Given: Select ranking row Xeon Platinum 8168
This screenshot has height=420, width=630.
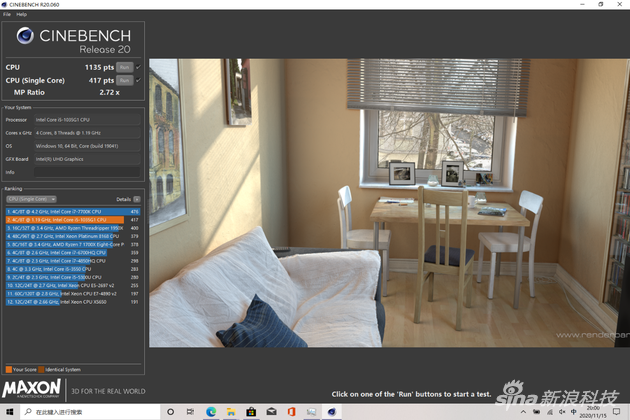Looking at the screenshot, I should [x=73, y=236].
